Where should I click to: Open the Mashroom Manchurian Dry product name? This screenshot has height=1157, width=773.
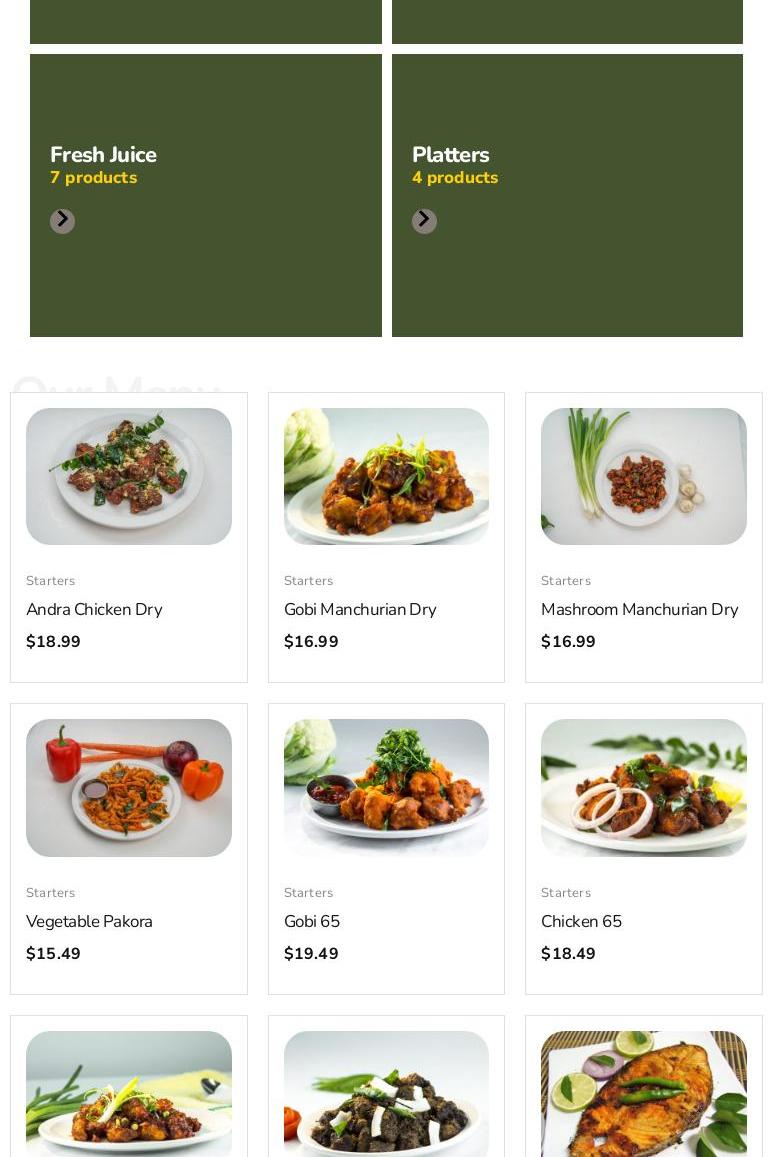point(639,610)
